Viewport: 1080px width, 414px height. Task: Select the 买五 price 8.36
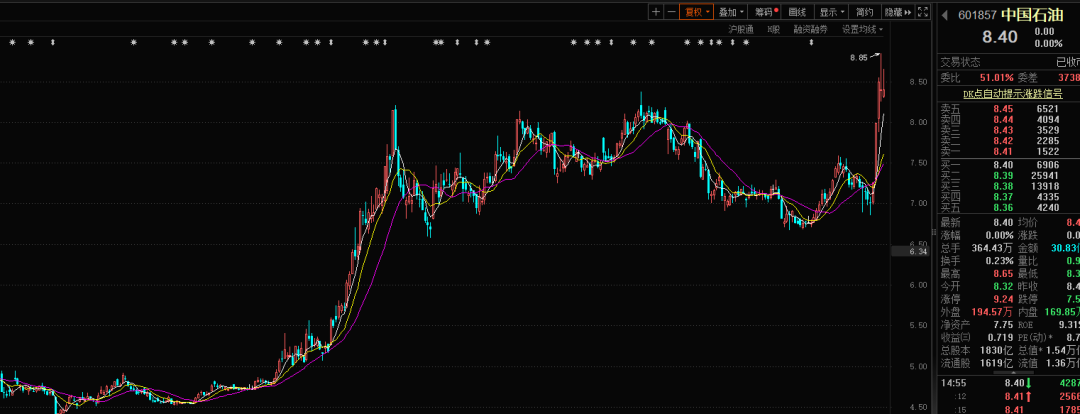[x=1003, y=207]
